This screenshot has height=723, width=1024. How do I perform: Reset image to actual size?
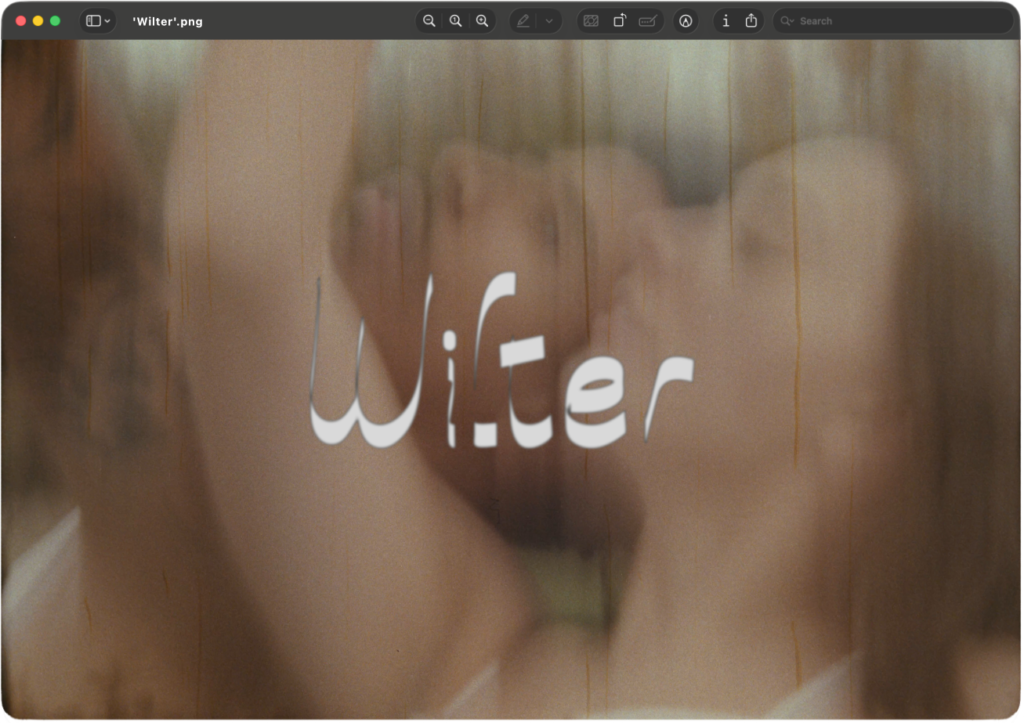455,21
